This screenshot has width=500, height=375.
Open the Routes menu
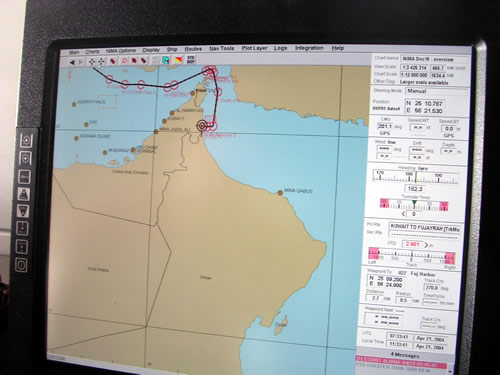click(x=193, y=49)
